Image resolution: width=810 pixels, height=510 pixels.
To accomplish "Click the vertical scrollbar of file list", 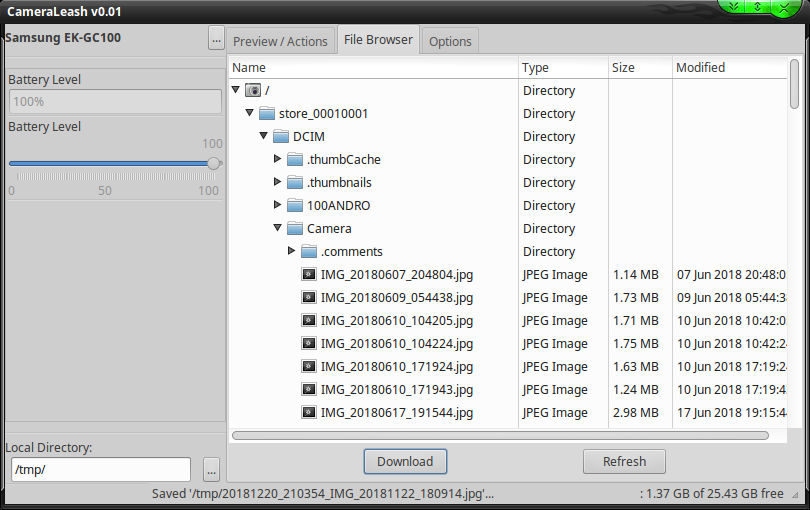I will click(x=794, y=84).
